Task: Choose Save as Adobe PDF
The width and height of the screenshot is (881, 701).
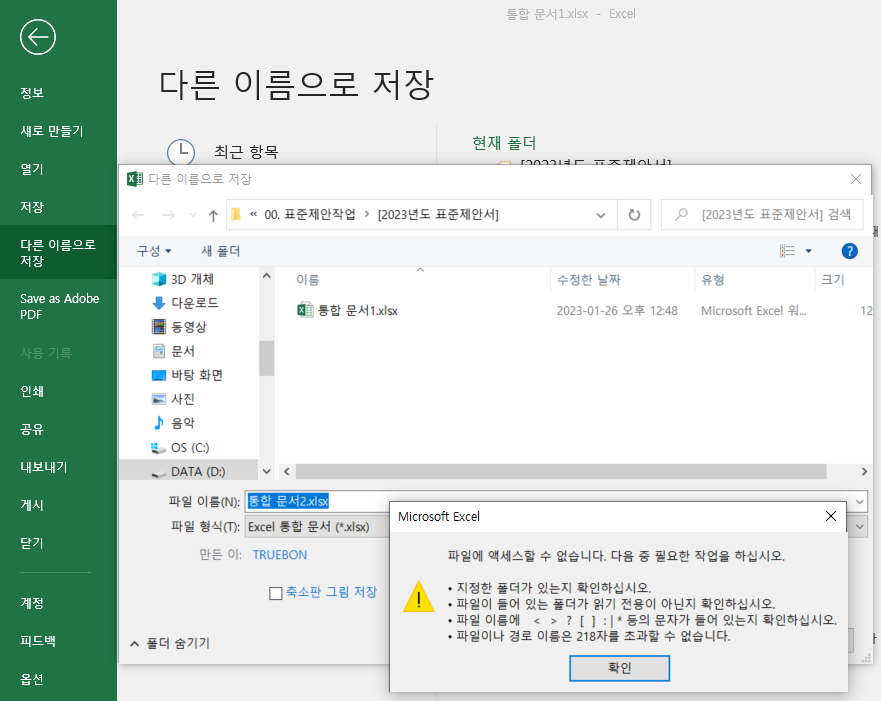Action: pyautogui.click(x=58, y=306)
